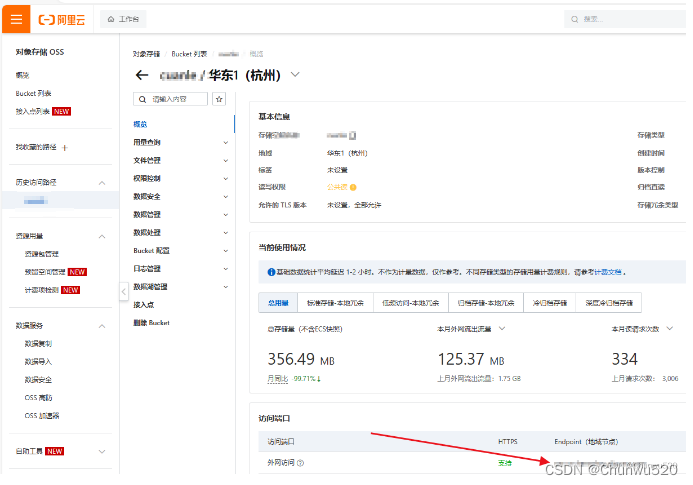Select the 低频访问-本地冗余 tab
The width and height of the screenshot is (693, 485).
(411, 303)
